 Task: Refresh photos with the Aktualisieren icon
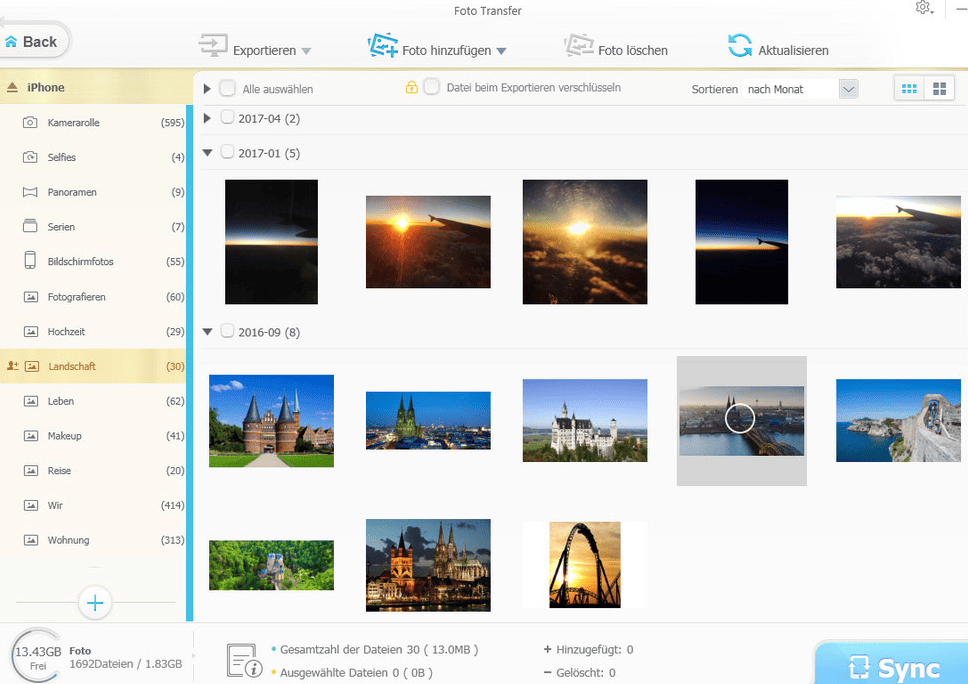click(740, 48)
